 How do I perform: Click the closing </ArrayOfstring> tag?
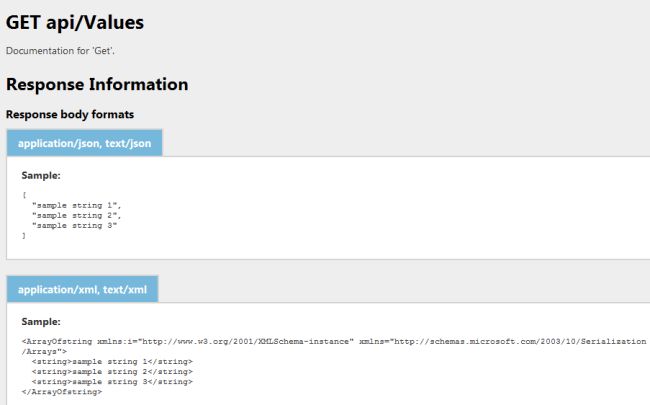click(x=62, y=391)
